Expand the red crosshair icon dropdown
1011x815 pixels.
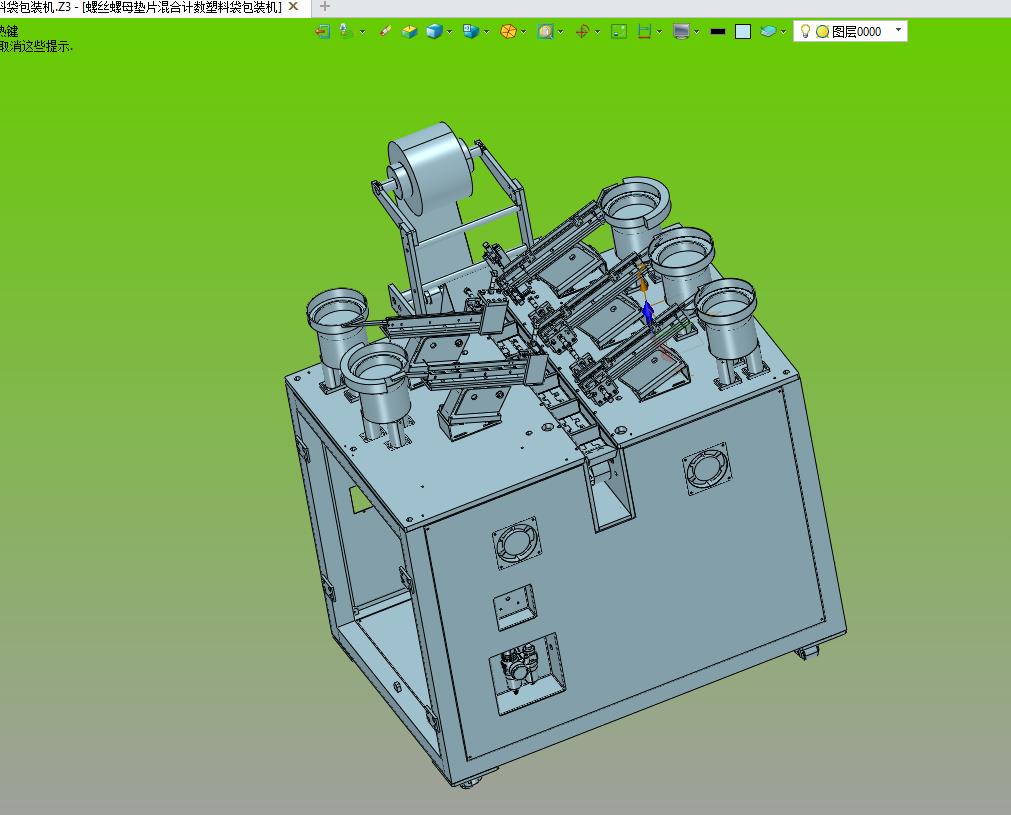pos(598,32)
